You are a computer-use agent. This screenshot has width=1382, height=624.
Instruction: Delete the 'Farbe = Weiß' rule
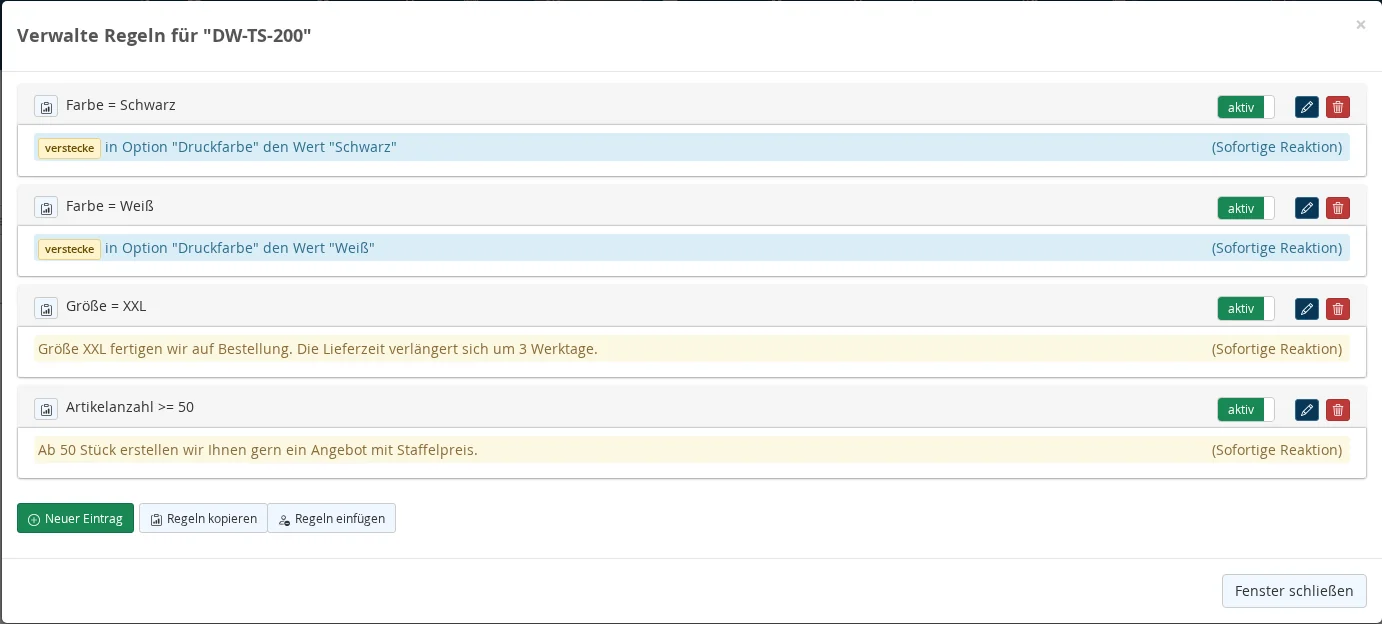[x=1338, y=208]
